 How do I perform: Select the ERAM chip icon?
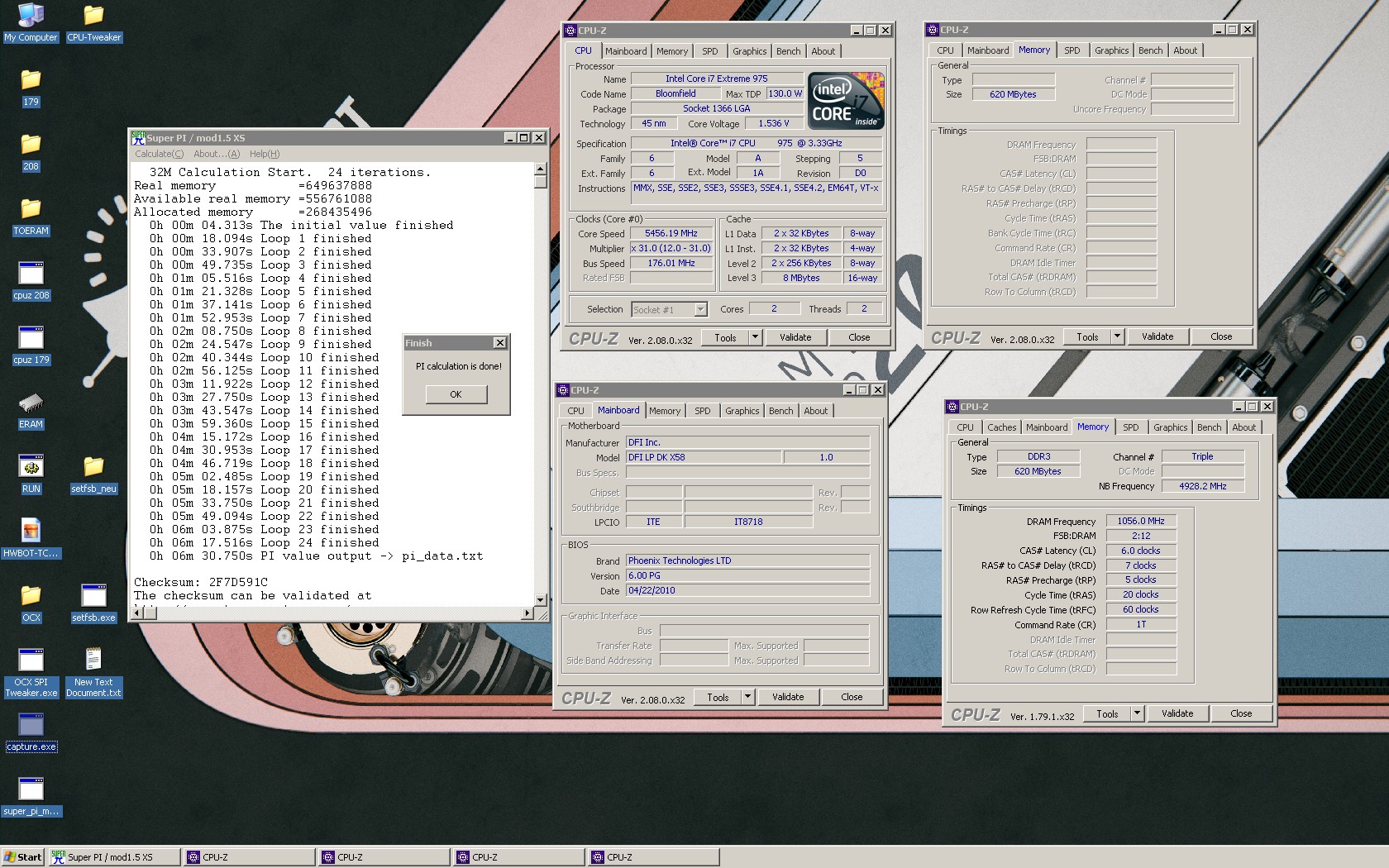tap(31, 409)
